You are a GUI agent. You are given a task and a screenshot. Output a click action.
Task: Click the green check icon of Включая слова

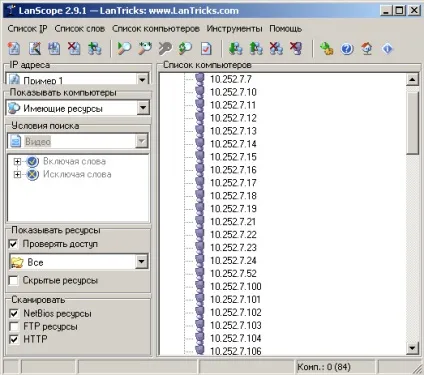coord(33,162)
